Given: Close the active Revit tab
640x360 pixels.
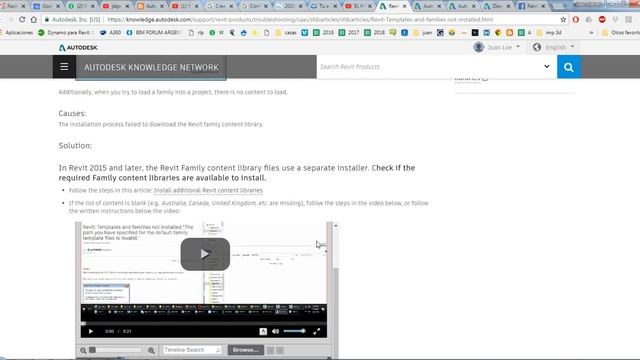Looking at the screenshot, I should [404, 6].
